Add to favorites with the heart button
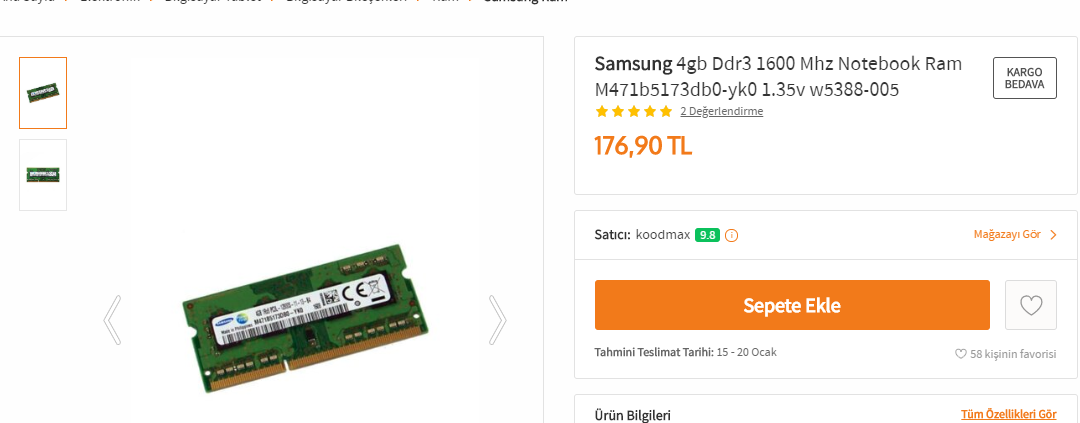This screenshot has width=1080, height=423. [x=1030, y=305]
